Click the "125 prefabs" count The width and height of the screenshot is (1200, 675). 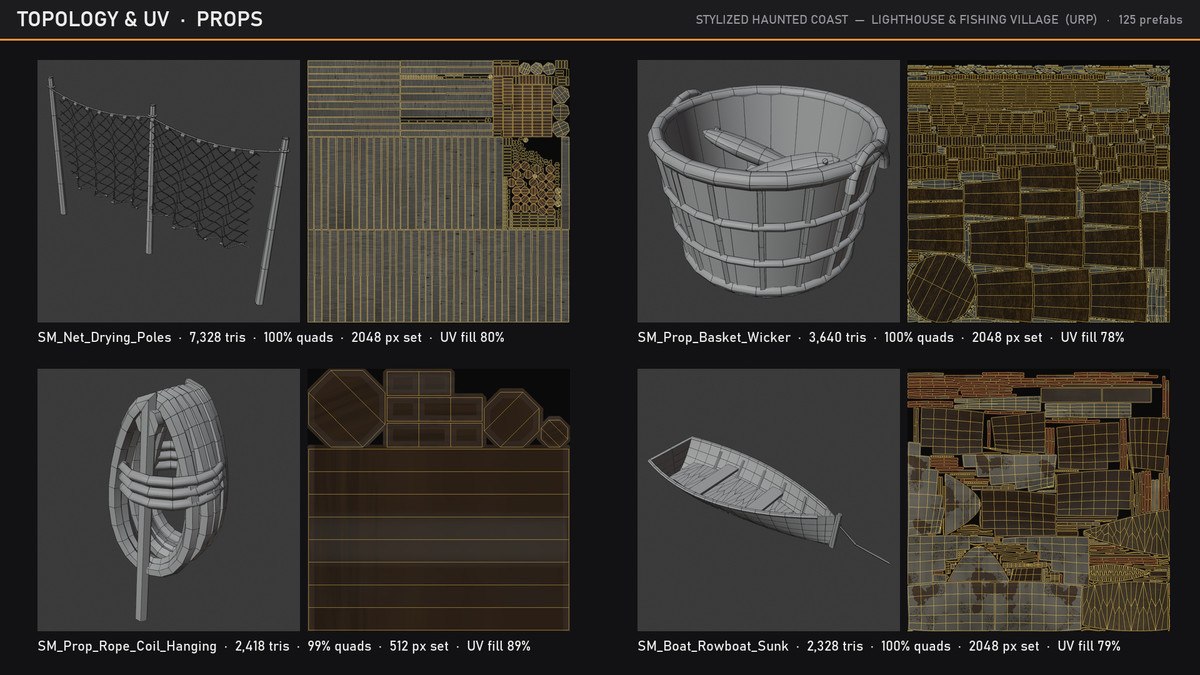[x=1150, y=20]
